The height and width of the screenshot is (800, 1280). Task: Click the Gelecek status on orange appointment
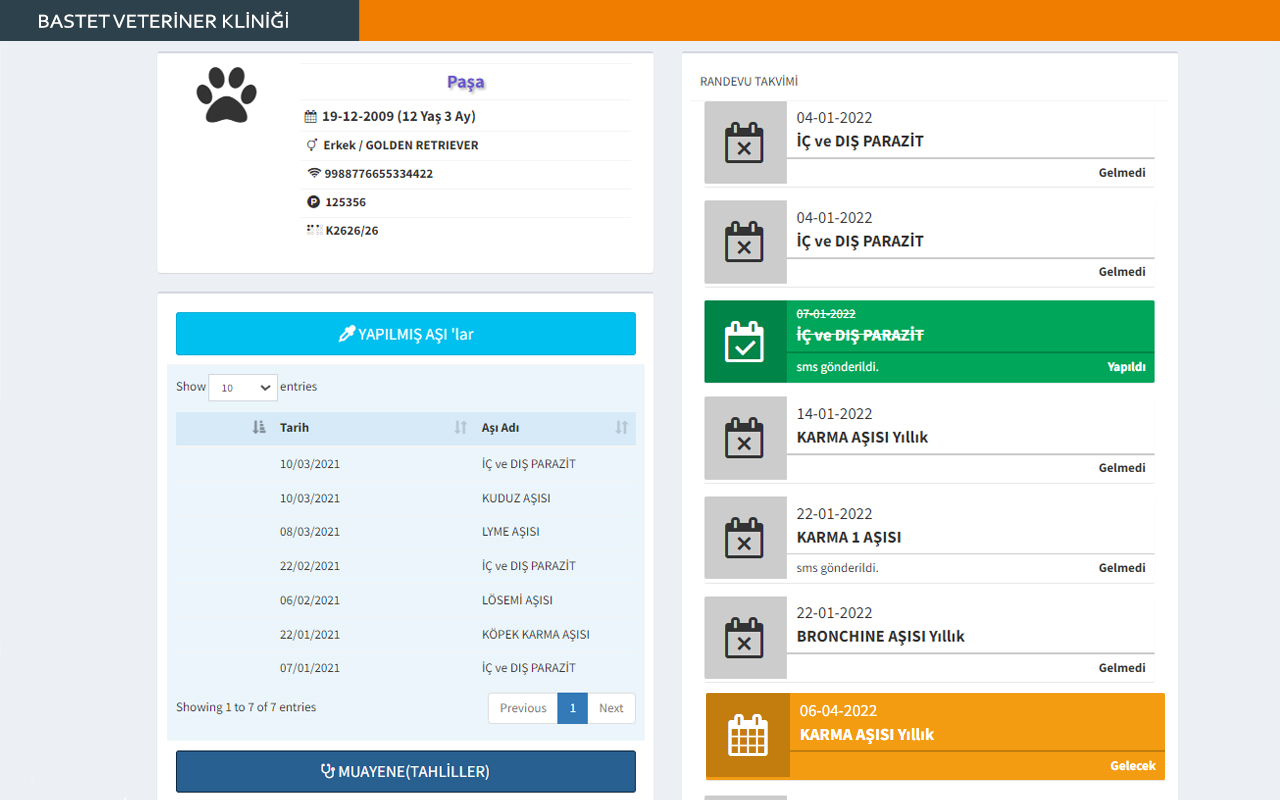coord(1133,766)
